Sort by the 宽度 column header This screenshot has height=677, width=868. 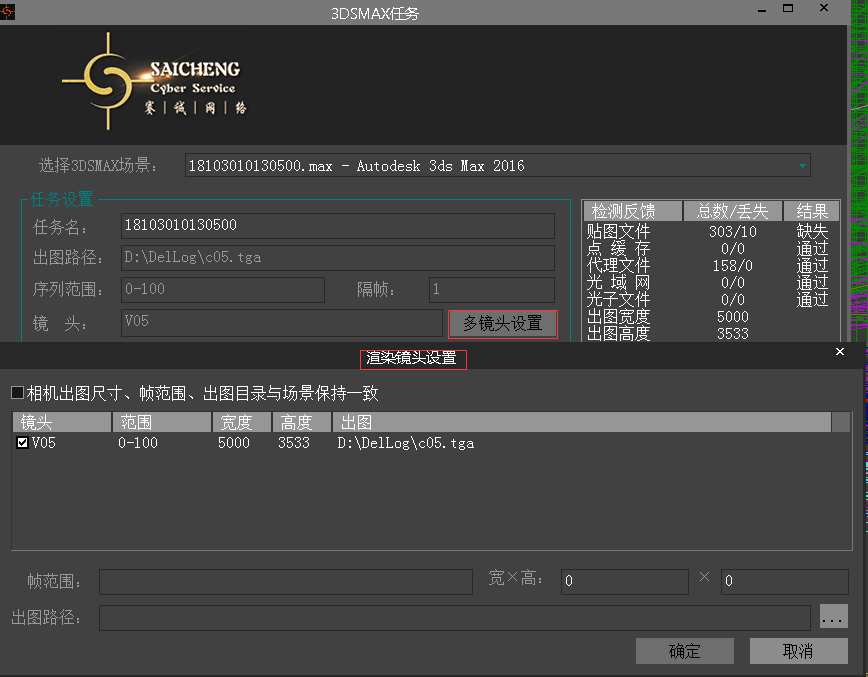click(241, 423)
